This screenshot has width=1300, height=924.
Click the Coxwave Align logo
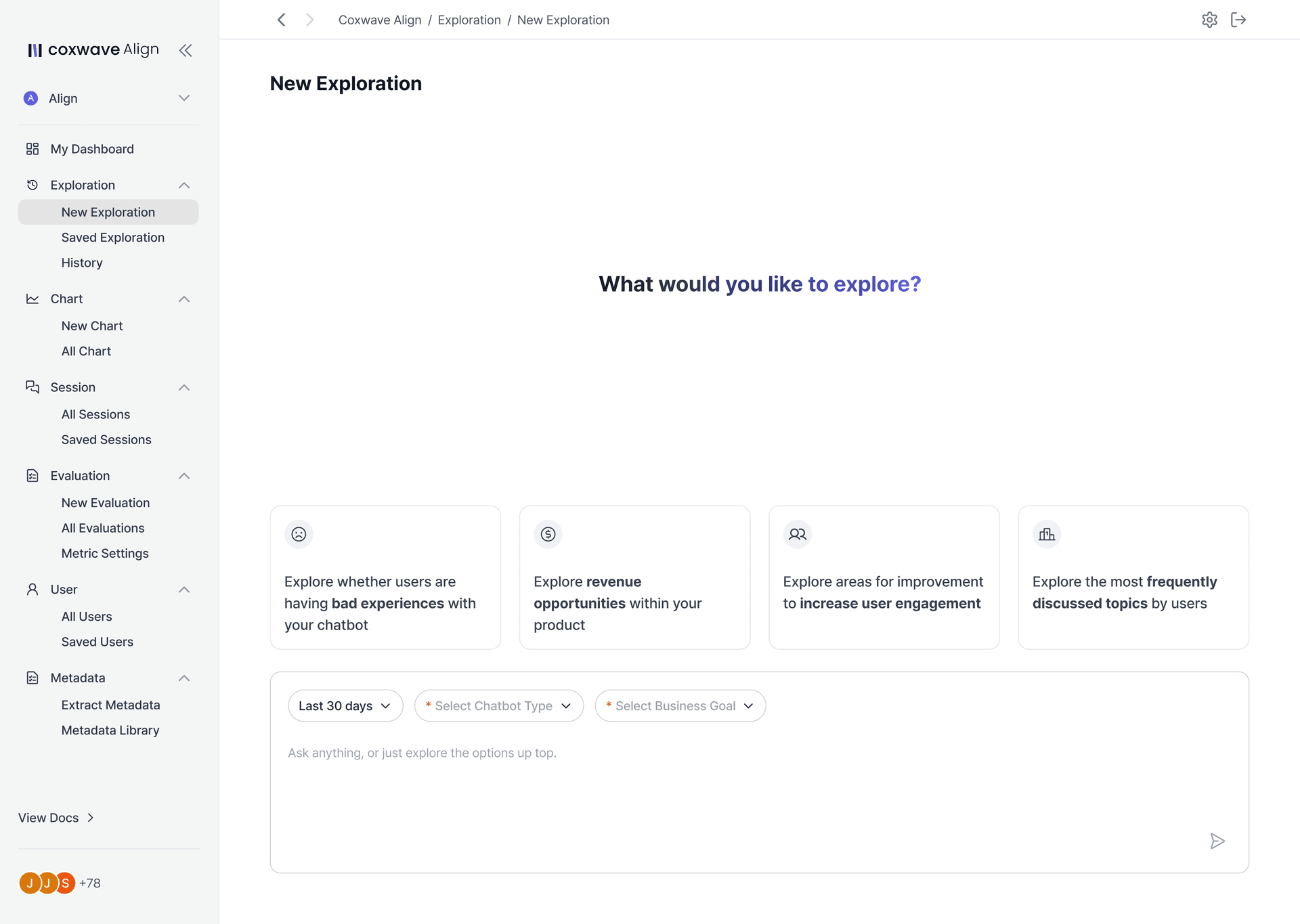click(91, 49)
